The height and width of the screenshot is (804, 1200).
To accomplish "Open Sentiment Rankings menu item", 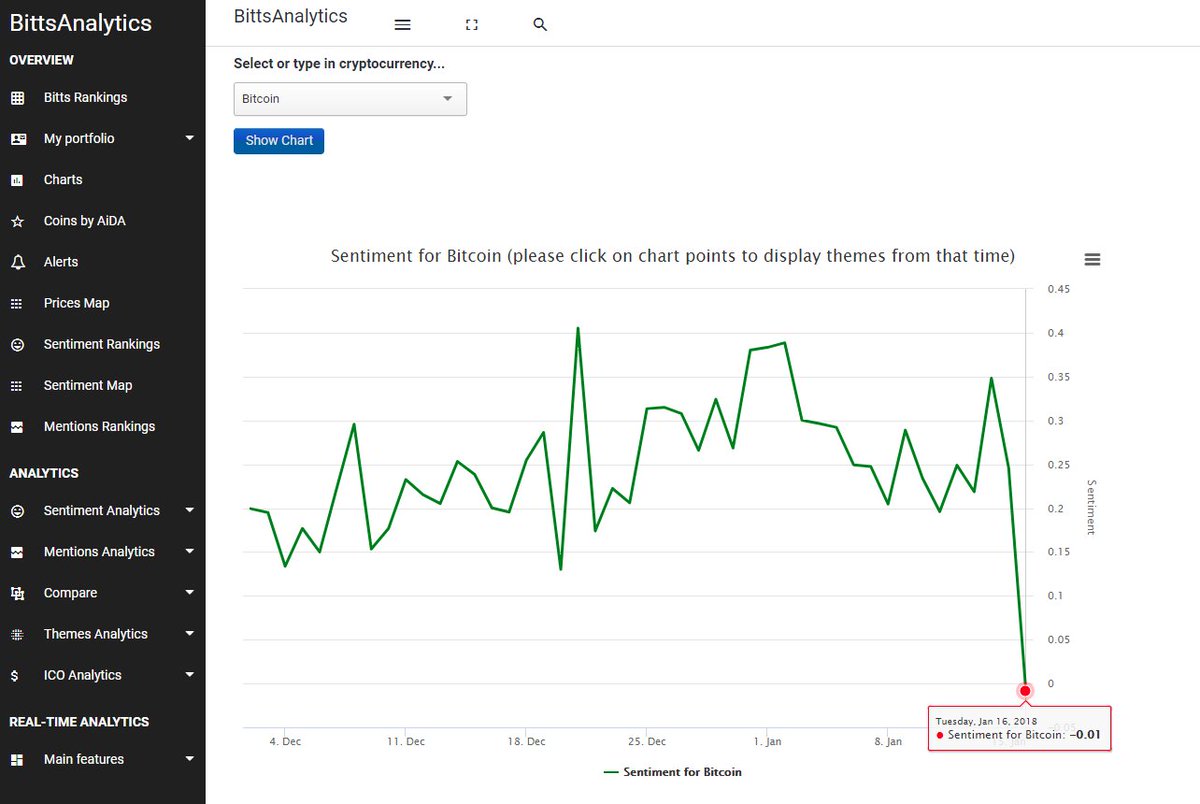I will [102, 344].
